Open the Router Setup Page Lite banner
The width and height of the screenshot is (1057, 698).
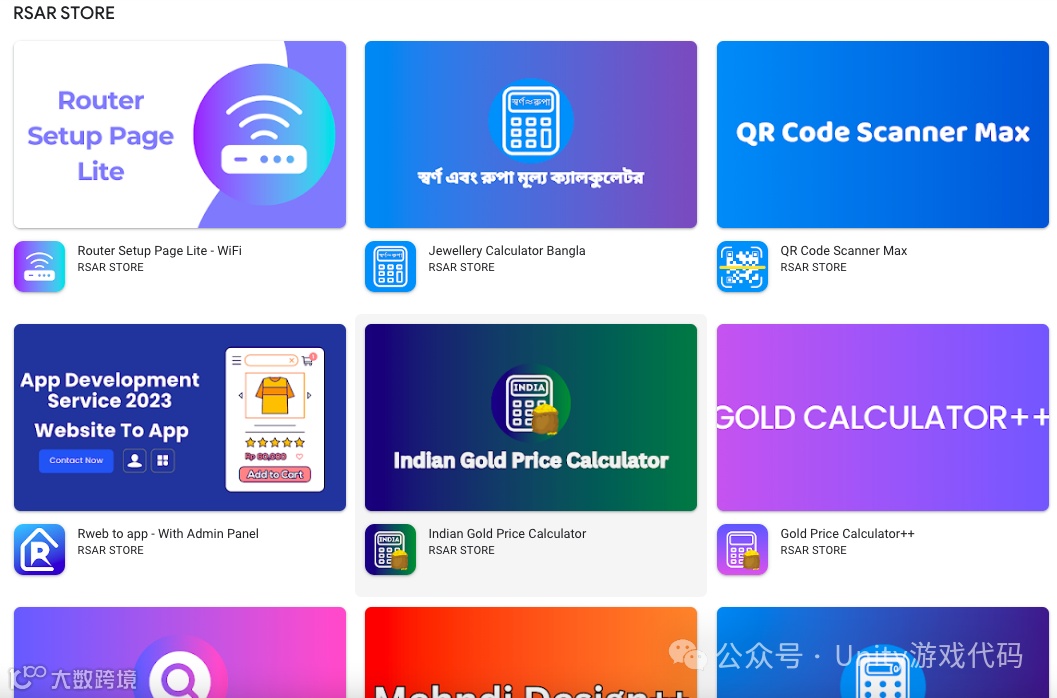[180, 134]
